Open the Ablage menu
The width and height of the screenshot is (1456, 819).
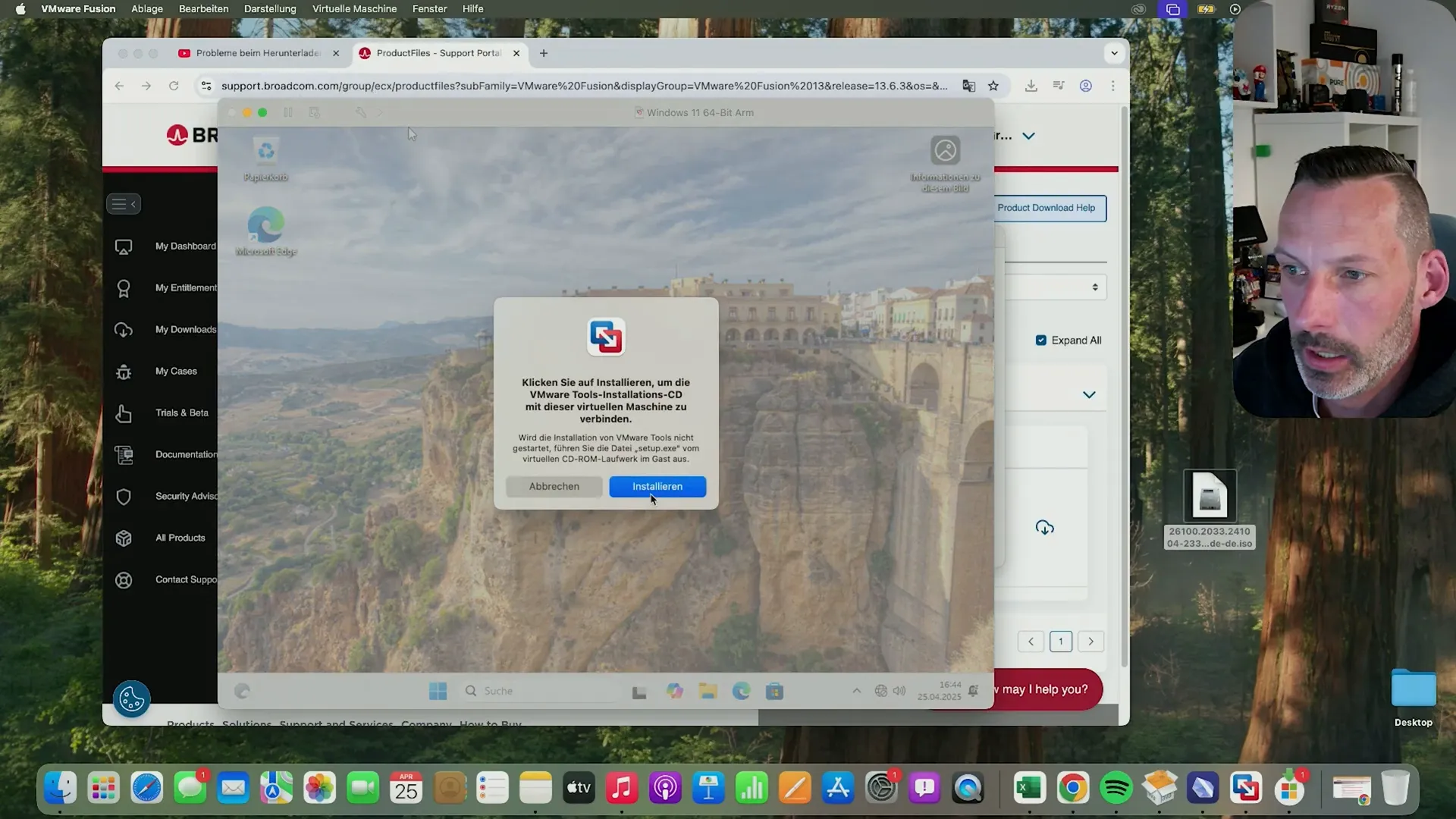click(x=147, y=8)
